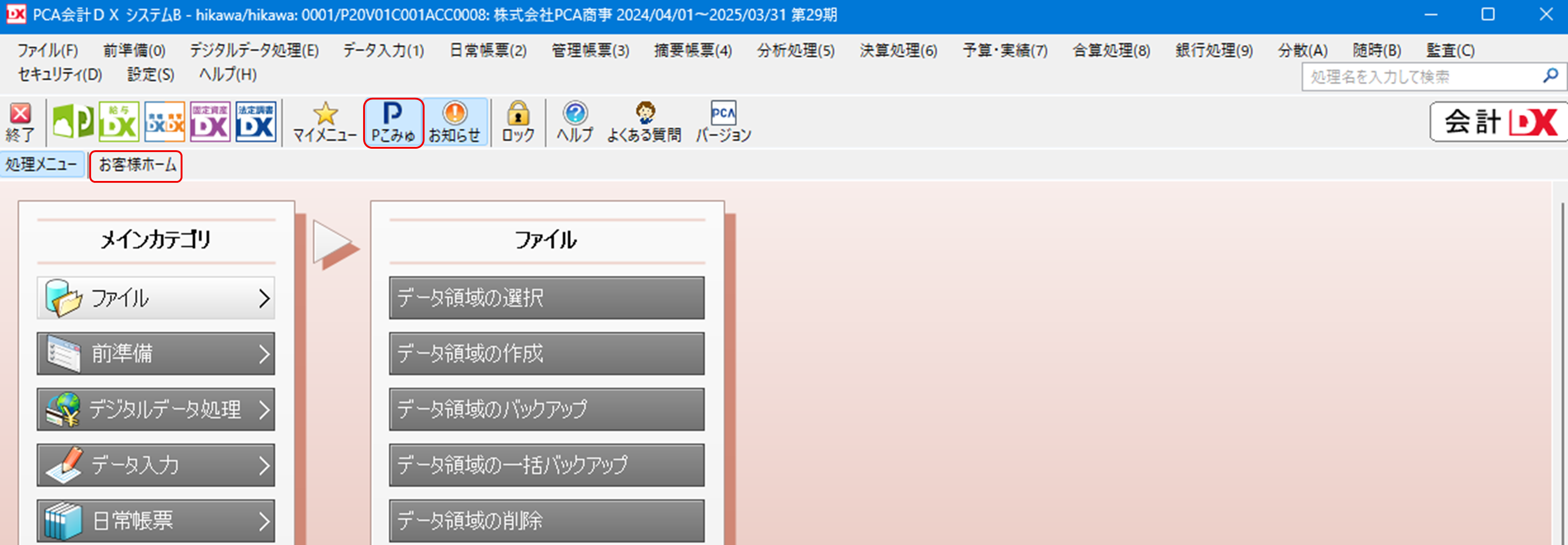
Task: Open 前準備(0) menu
Action: [134, 50]
